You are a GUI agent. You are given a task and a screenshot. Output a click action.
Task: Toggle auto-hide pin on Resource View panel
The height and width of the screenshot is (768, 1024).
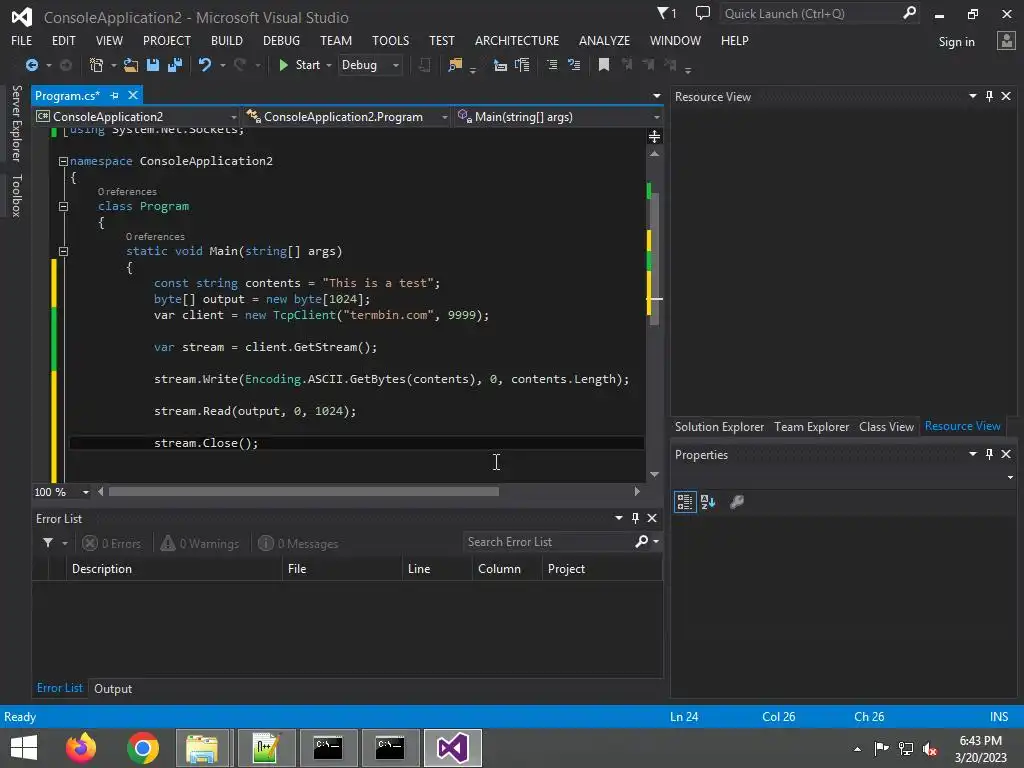tap(989, 96)
